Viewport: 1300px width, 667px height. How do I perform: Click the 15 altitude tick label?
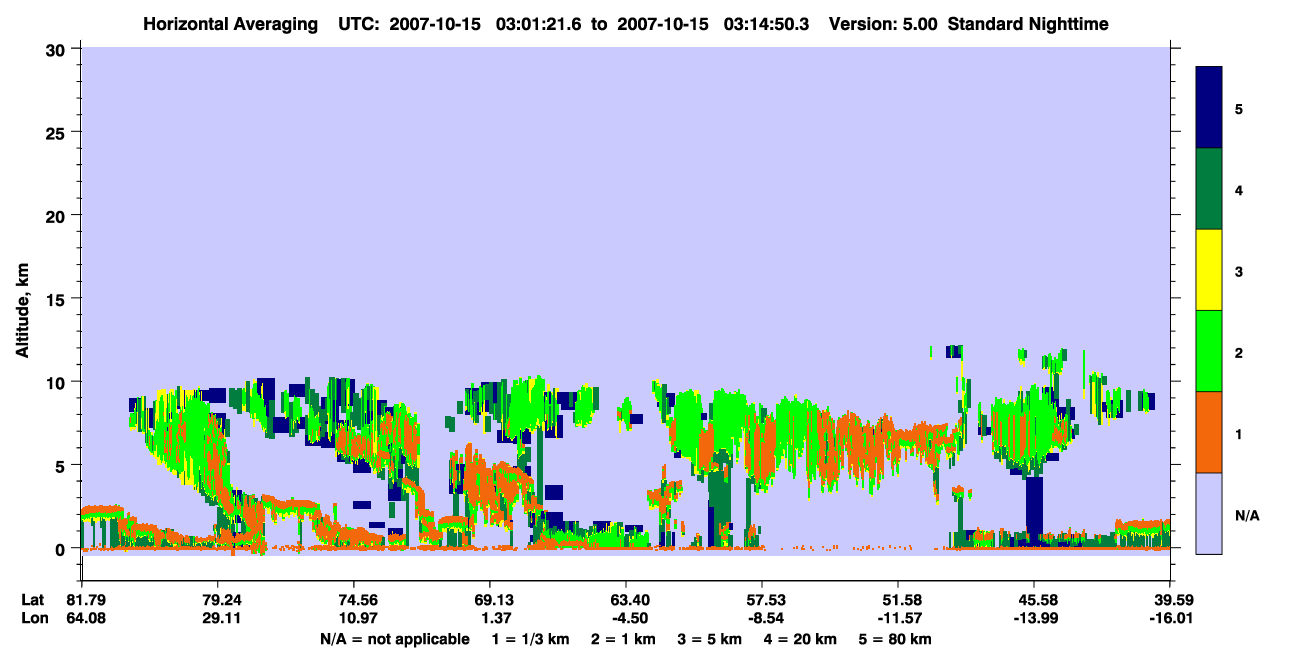pyautogui.click(x=57, y=299)
